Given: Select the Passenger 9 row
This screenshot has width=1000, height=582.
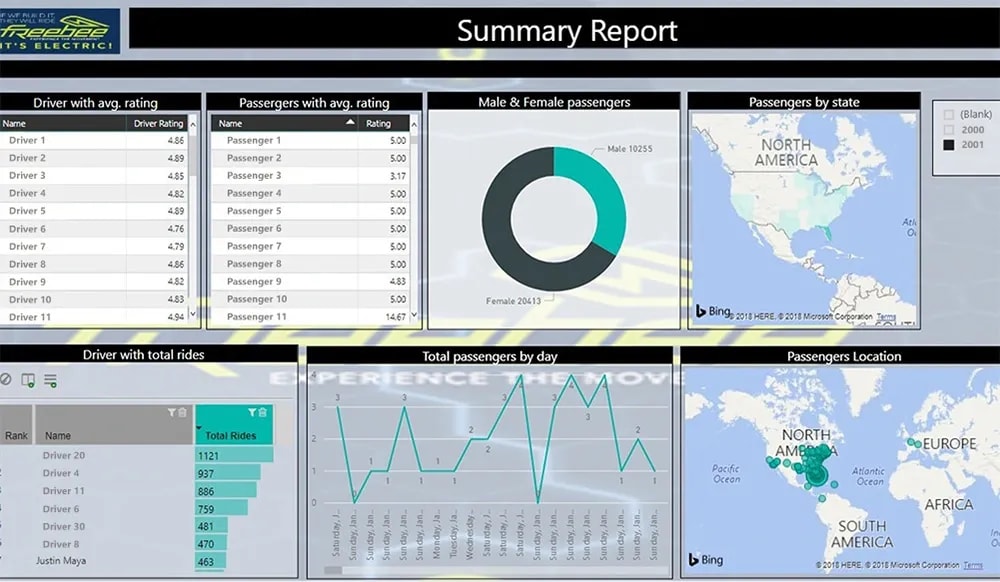Looking at the screenshot, I should tap(310, 281).
